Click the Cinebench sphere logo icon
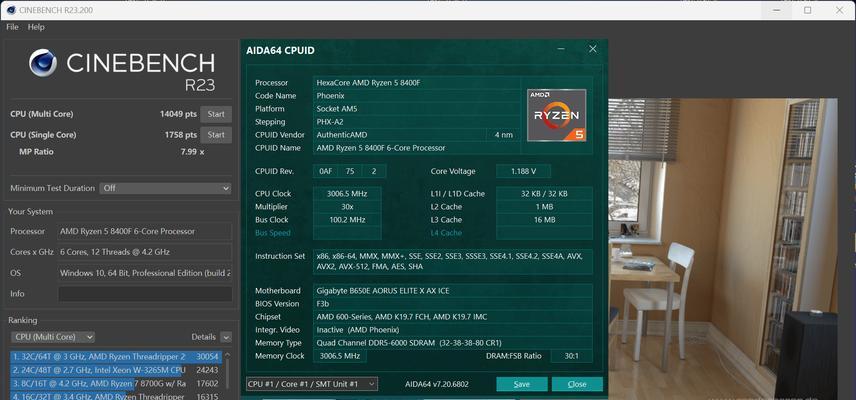 [43, 63]
